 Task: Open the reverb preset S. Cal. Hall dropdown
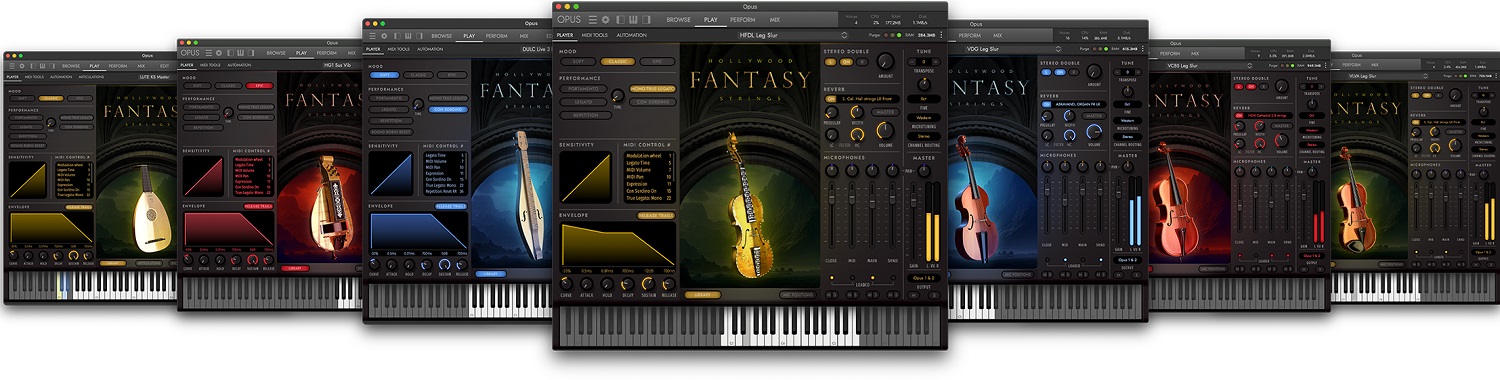[868, 99]
